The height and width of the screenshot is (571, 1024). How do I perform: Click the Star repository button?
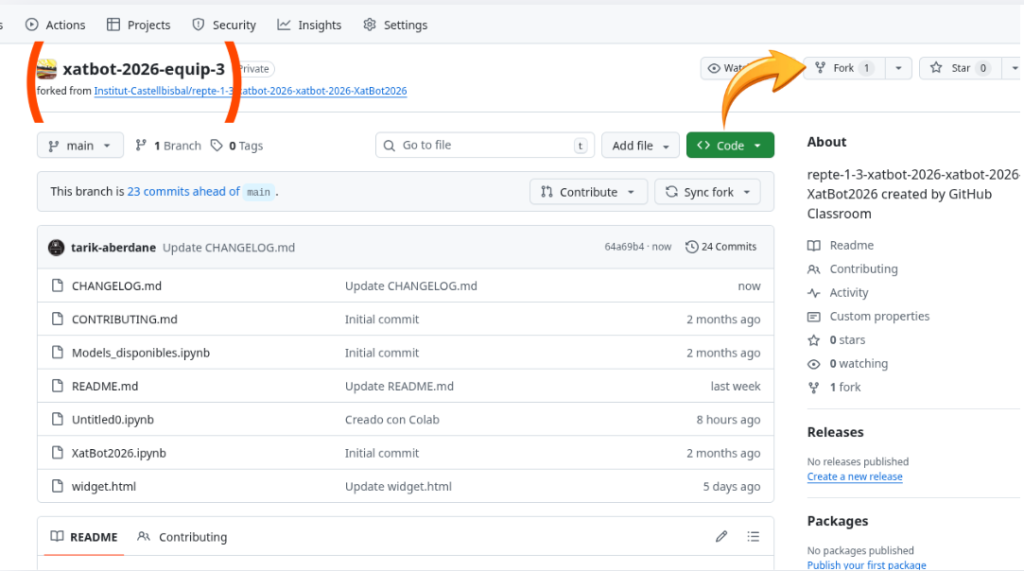coord(950,68)
